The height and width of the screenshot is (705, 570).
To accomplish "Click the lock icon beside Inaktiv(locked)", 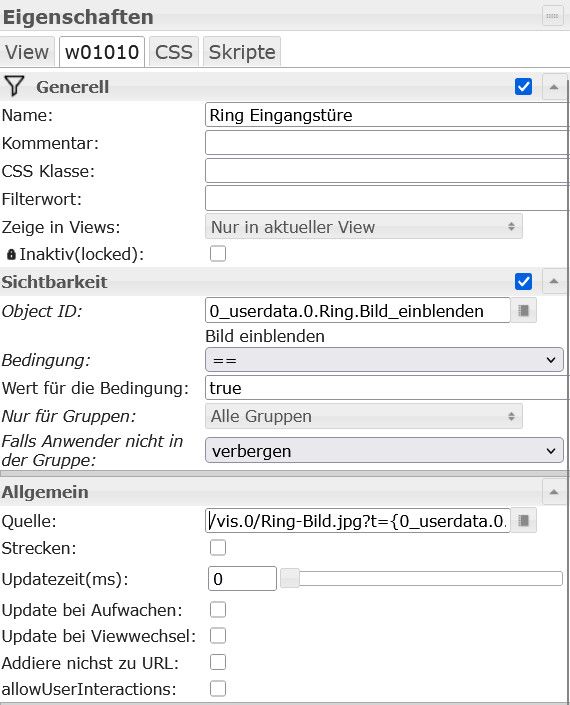I will point(11,254).
